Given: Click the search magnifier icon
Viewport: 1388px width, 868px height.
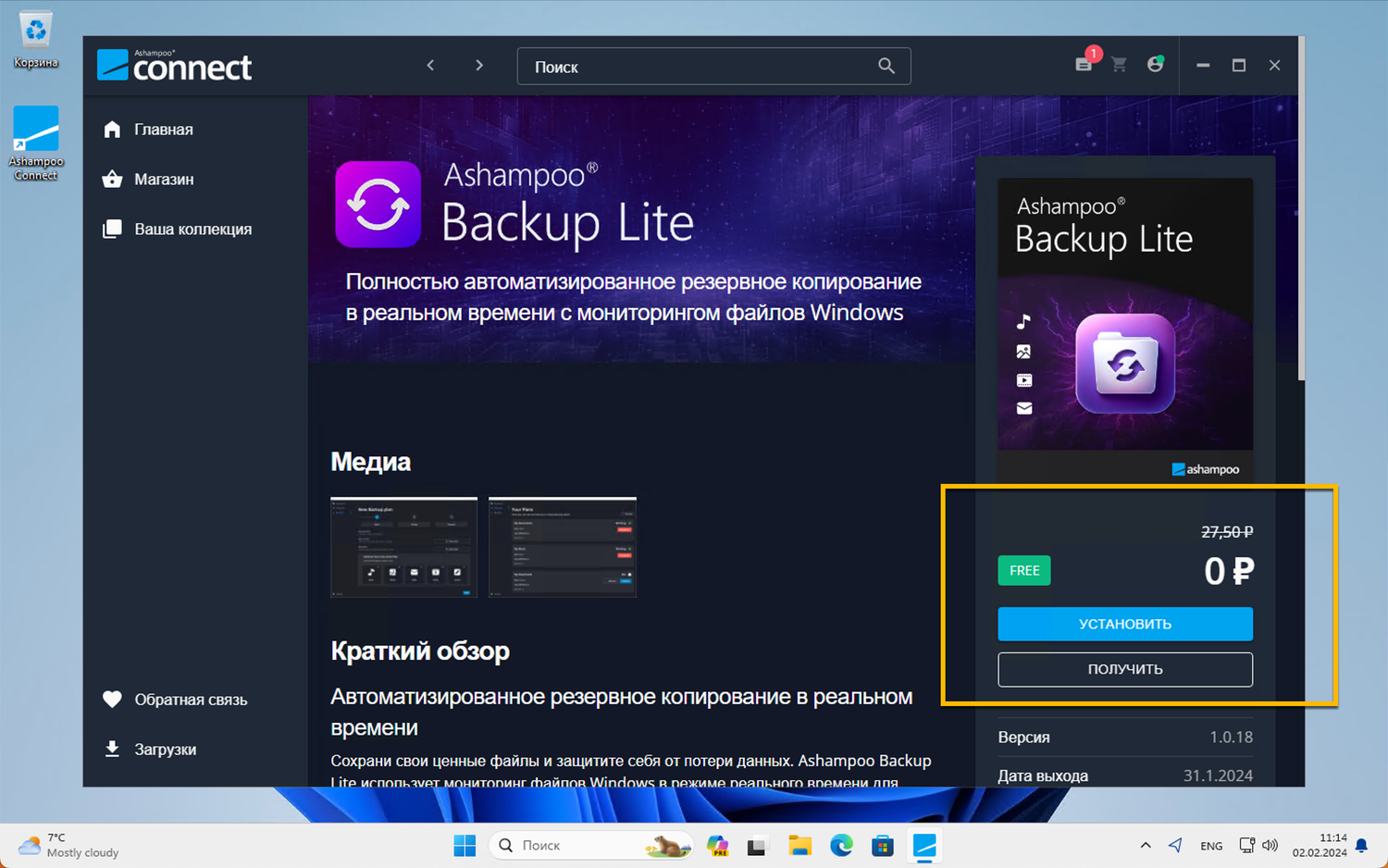Looking at the screenshot, I should click(886, 66).
